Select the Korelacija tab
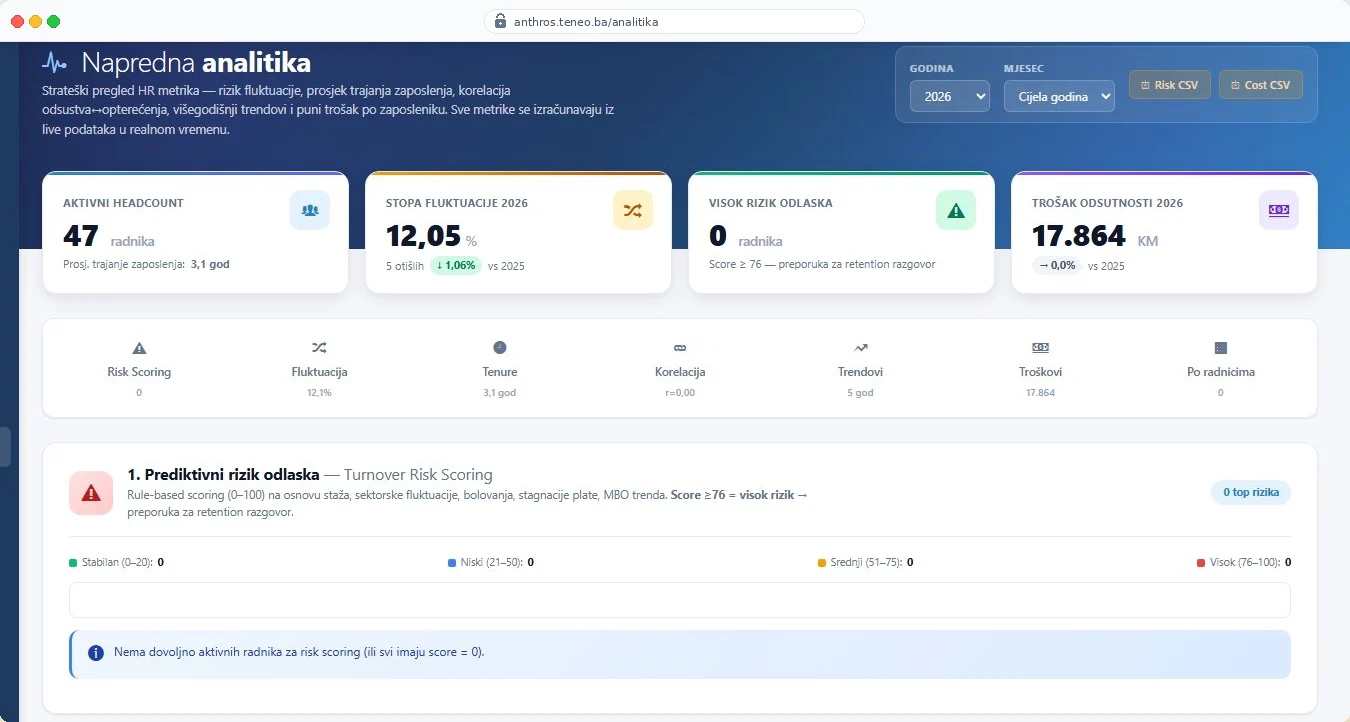Image resolution: width=1350 pixels, height=722 pixels. coord(680,368)
